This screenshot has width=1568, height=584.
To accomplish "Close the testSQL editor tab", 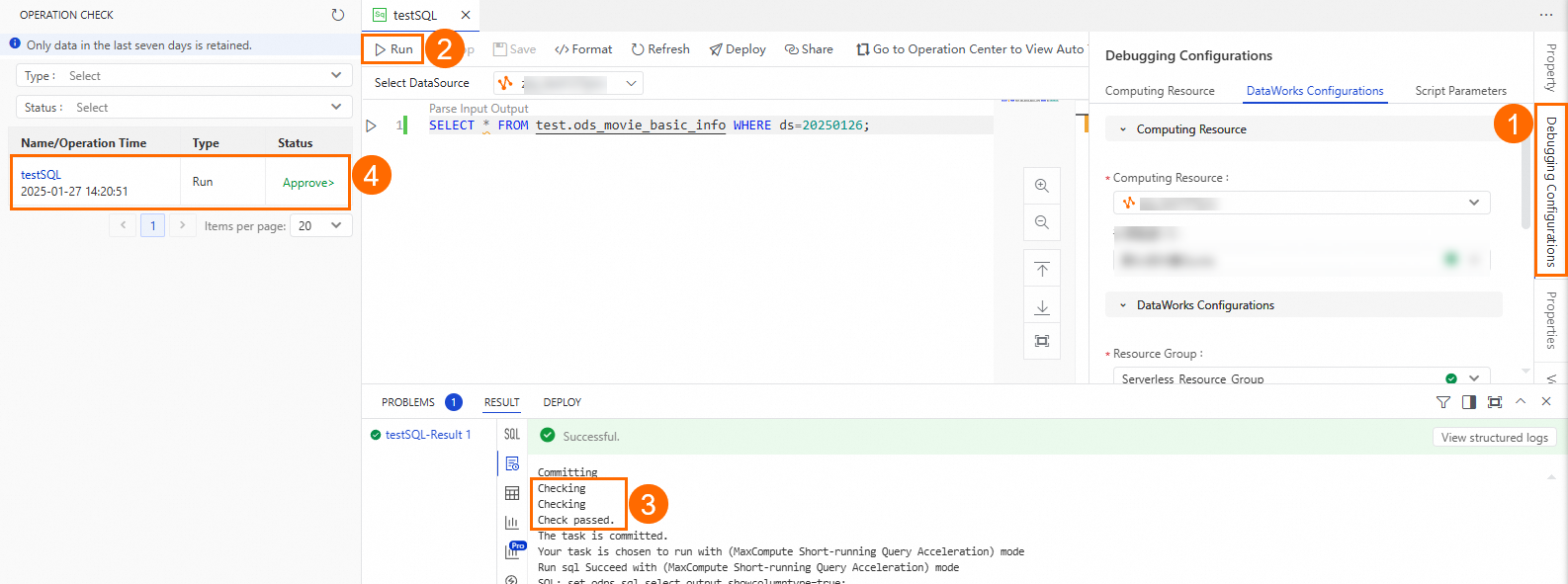I will point(466,15).
